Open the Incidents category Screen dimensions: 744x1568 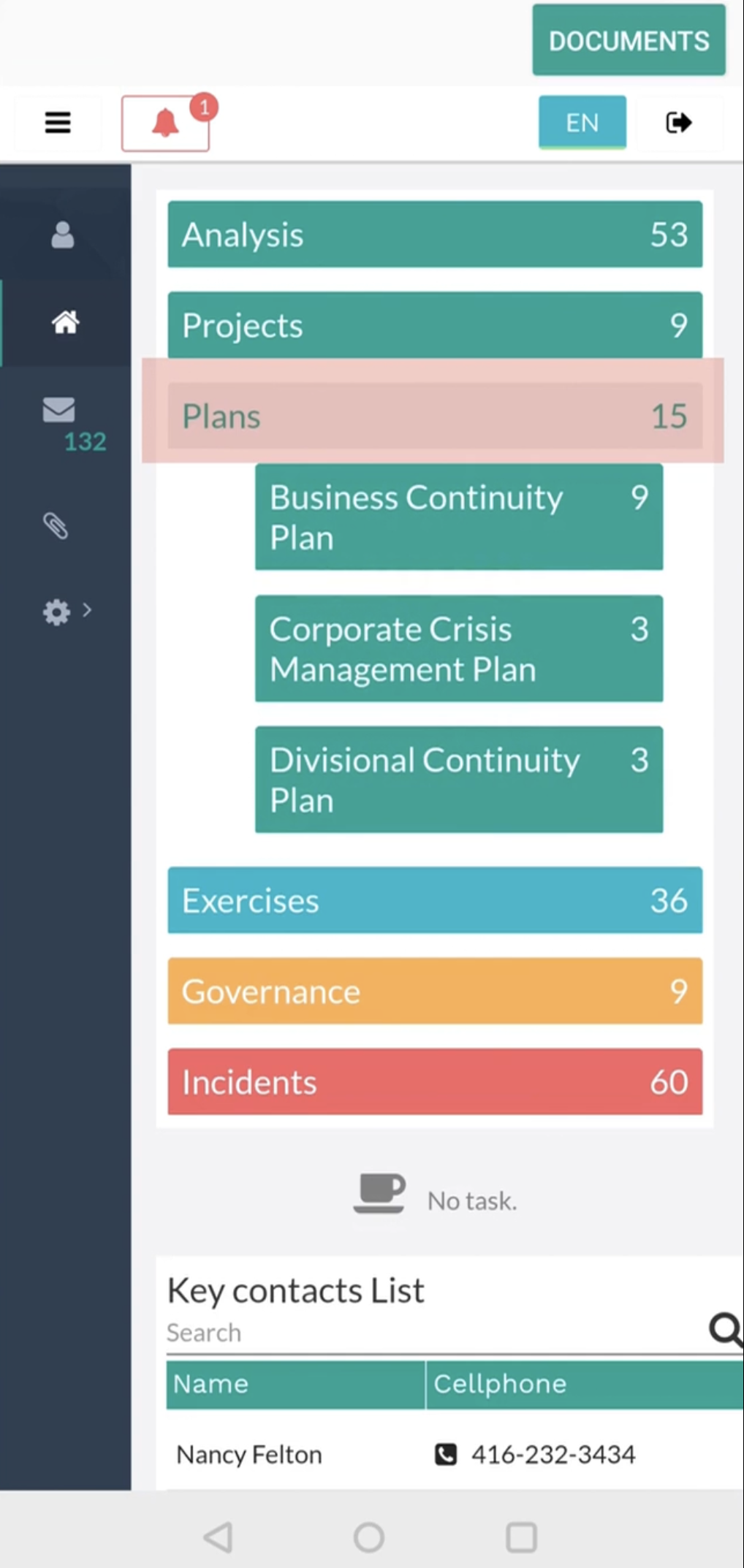[x=434, y=1081]
